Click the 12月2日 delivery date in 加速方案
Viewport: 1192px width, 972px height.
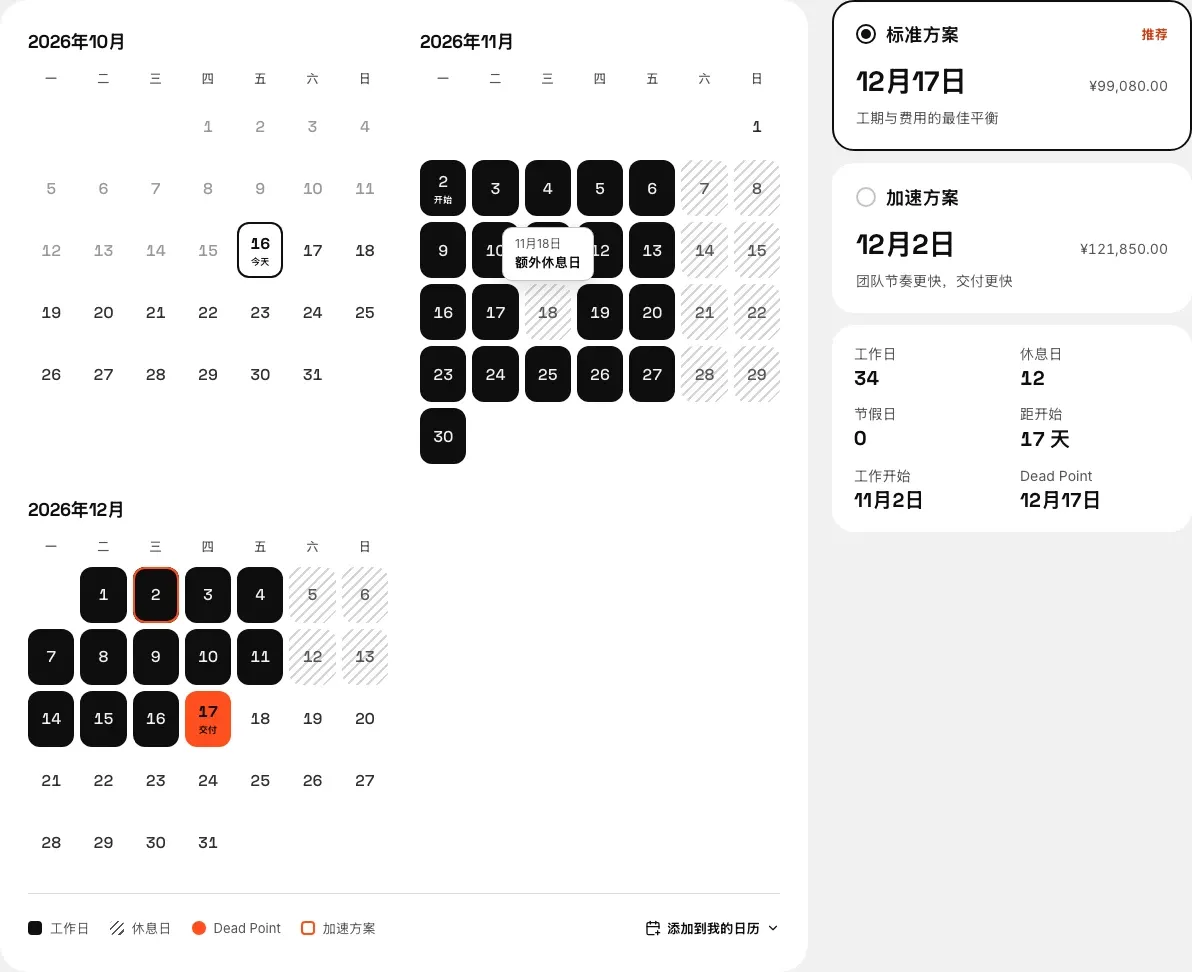905,245
